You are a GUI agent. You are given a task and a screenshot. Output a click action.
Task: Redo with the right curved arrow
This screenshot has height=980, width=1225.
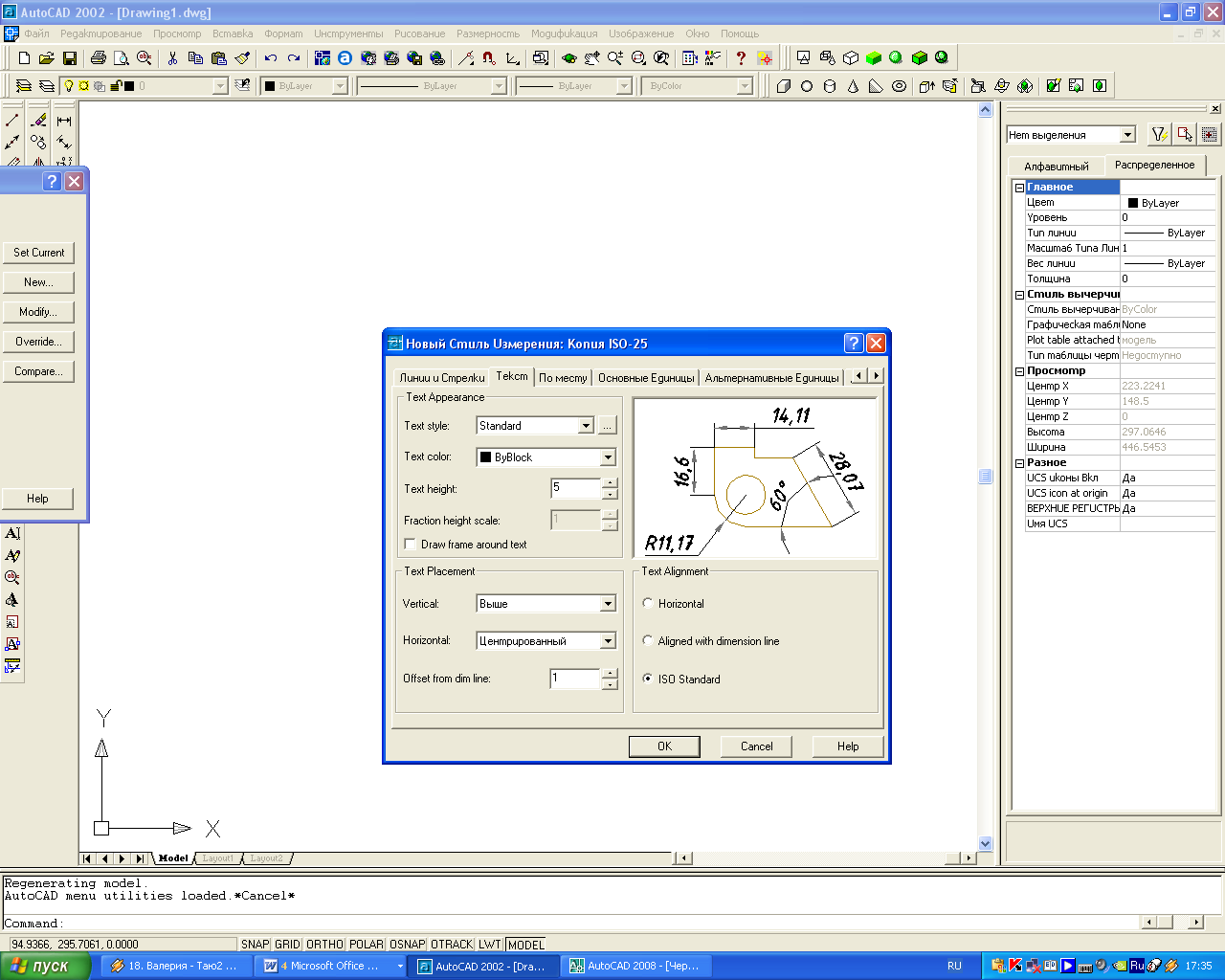pyautogui.click(x=294, y=58)
